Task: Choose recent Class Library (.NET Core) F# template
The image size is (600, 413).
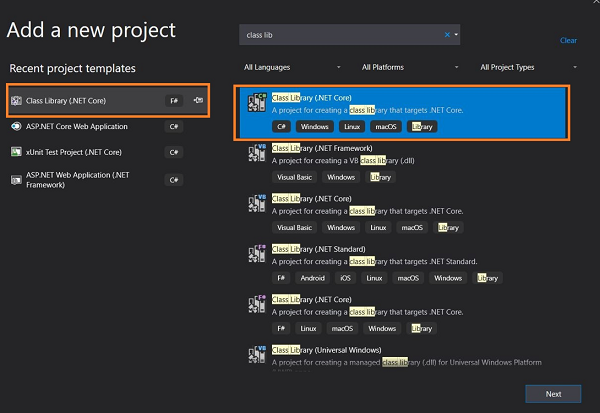Action: pos(108,101)
